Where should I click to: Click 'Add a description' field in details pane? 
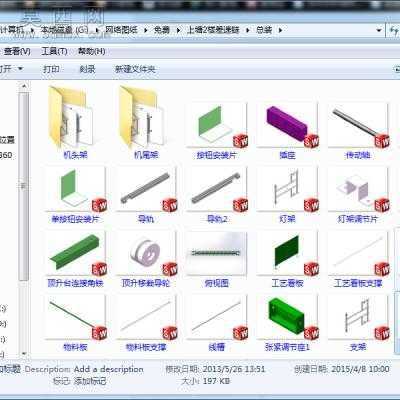109,369
